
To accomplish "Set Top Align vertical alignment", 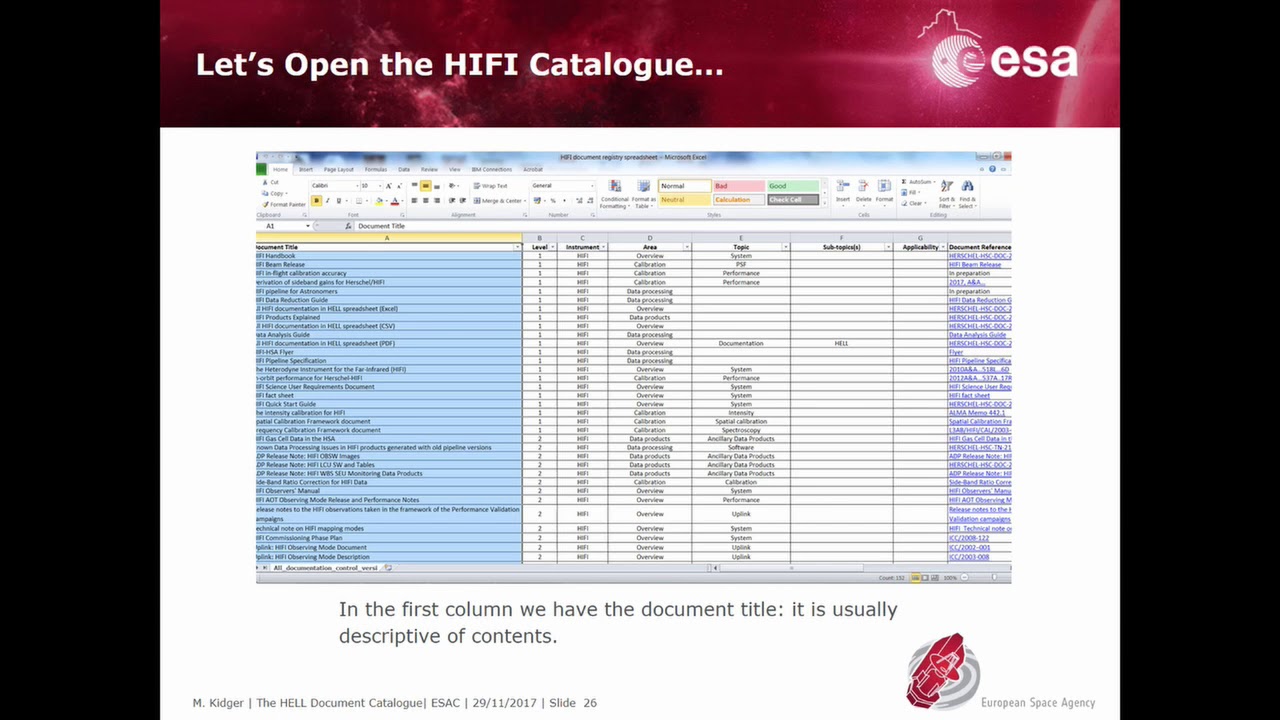I will (415, 186).
